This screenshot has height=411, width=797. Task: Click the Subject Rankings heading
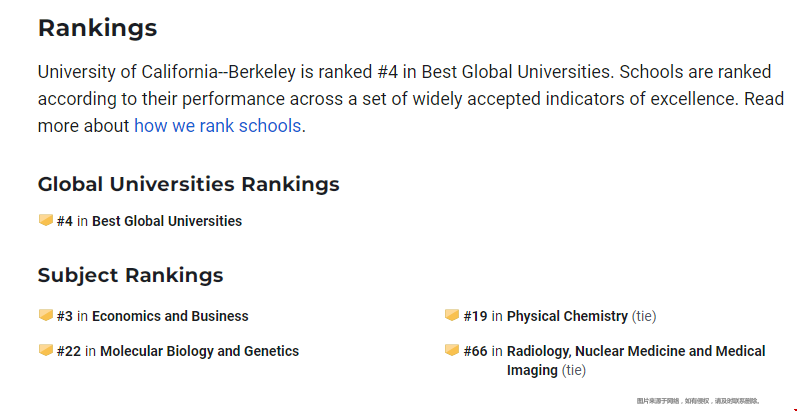pyautogui.click(x=130, y=275)
